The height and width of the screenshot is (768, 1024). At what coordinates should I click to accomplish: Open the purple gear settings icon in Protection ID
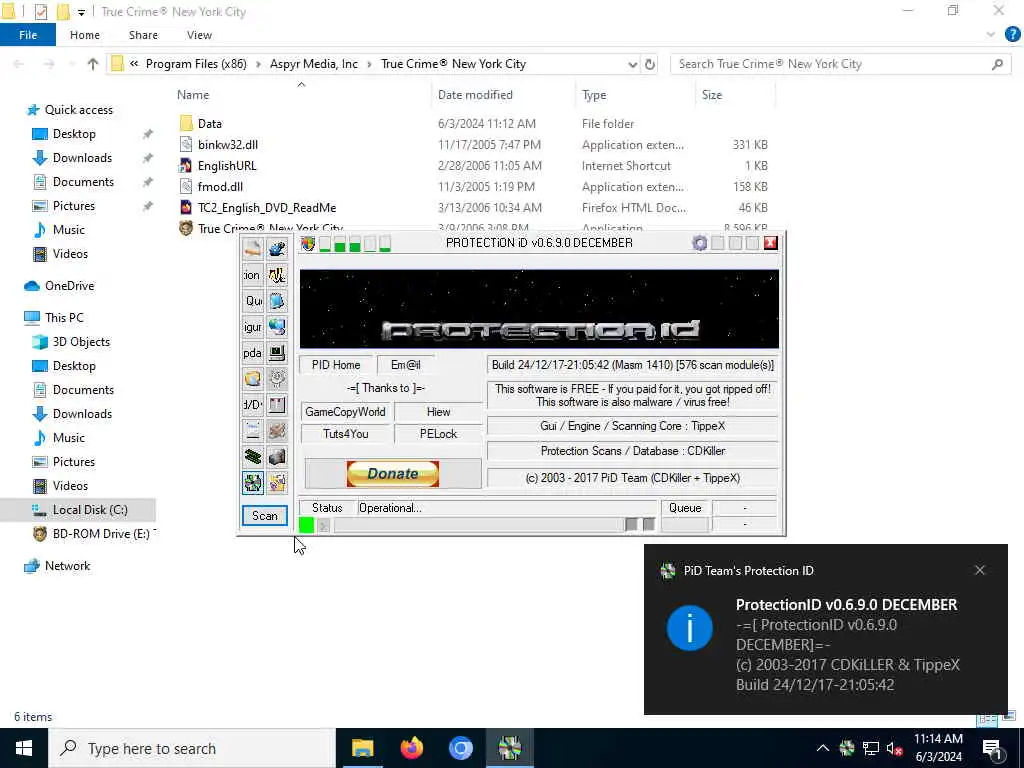tap(699, 244)
